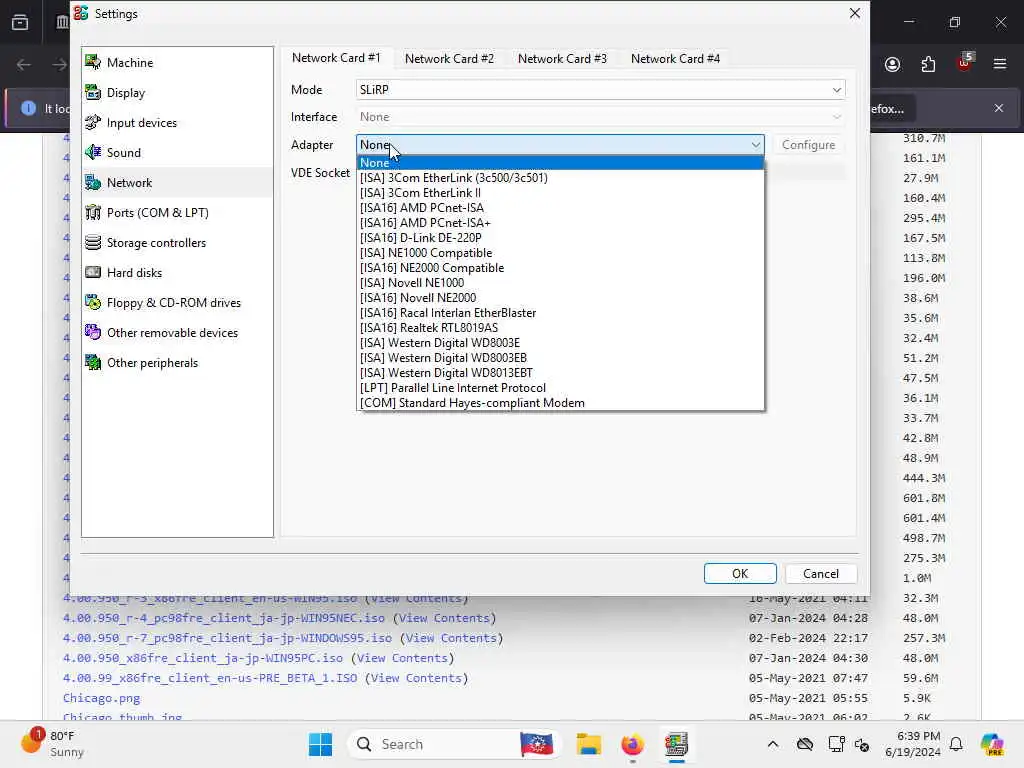Select Western Digital WD8003EB adapter
This screenshot has width=1024, height=768.
[x=560, y=358]
